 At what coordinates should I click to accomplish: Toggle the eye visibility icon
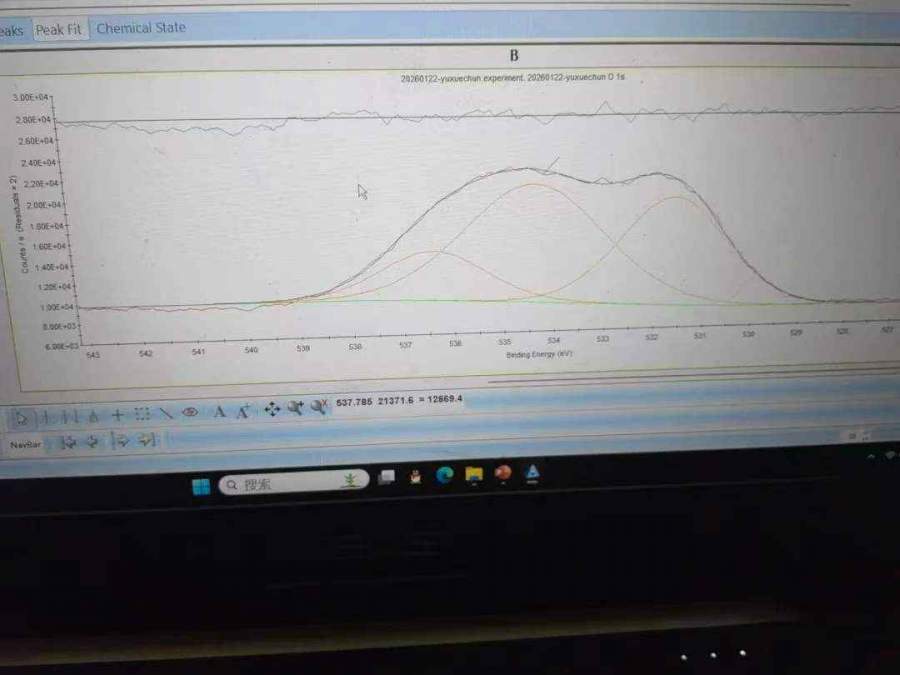[190, 412]
